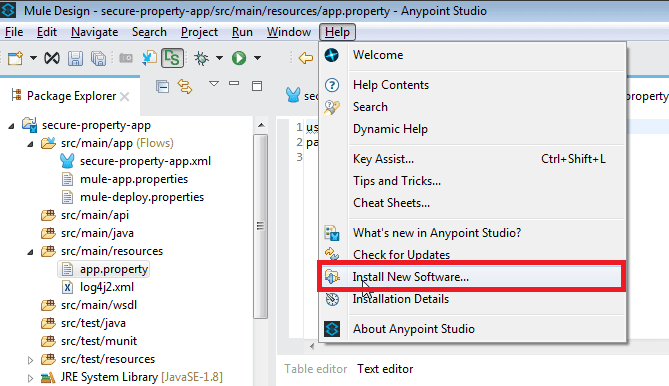Choose Help Contents menu entry
Screen dimensions: 669x386
472,85
